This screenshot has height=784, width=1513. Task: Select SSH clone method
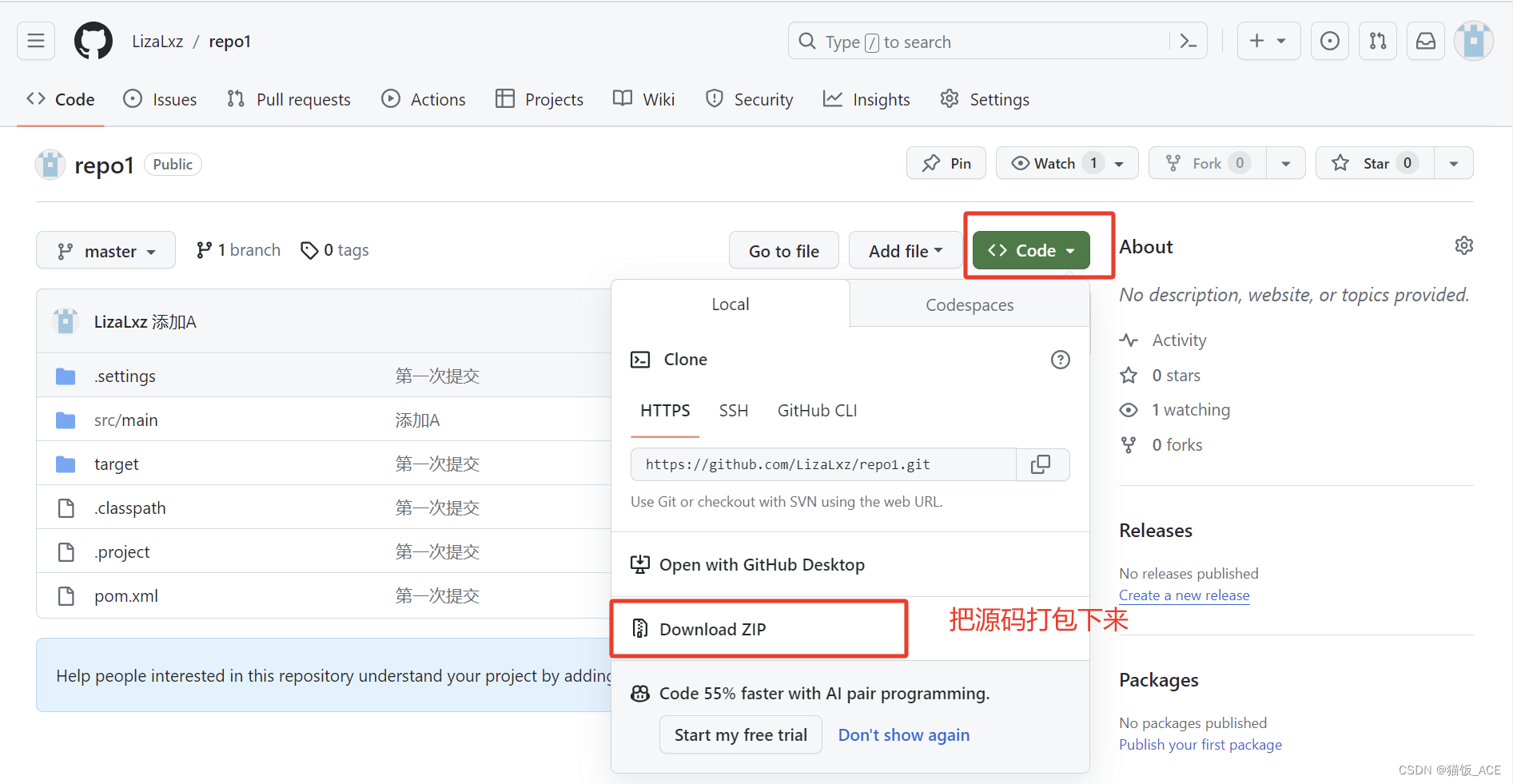734,411
